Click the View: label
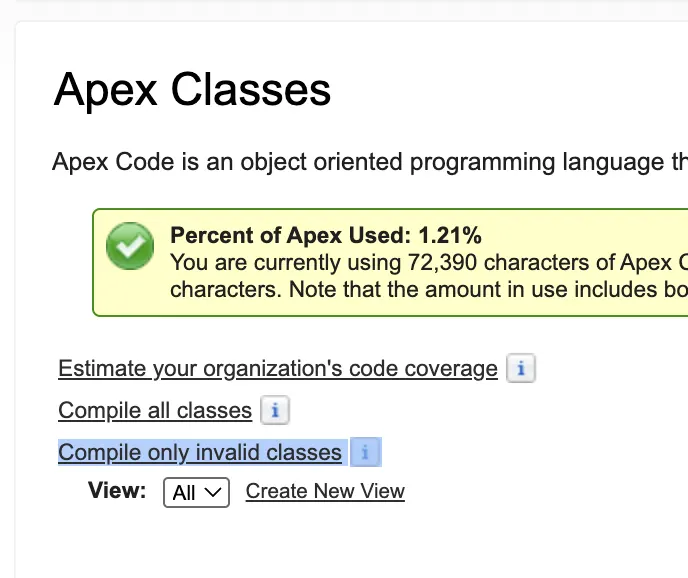 pyautogui.click(x=117, y=490)
